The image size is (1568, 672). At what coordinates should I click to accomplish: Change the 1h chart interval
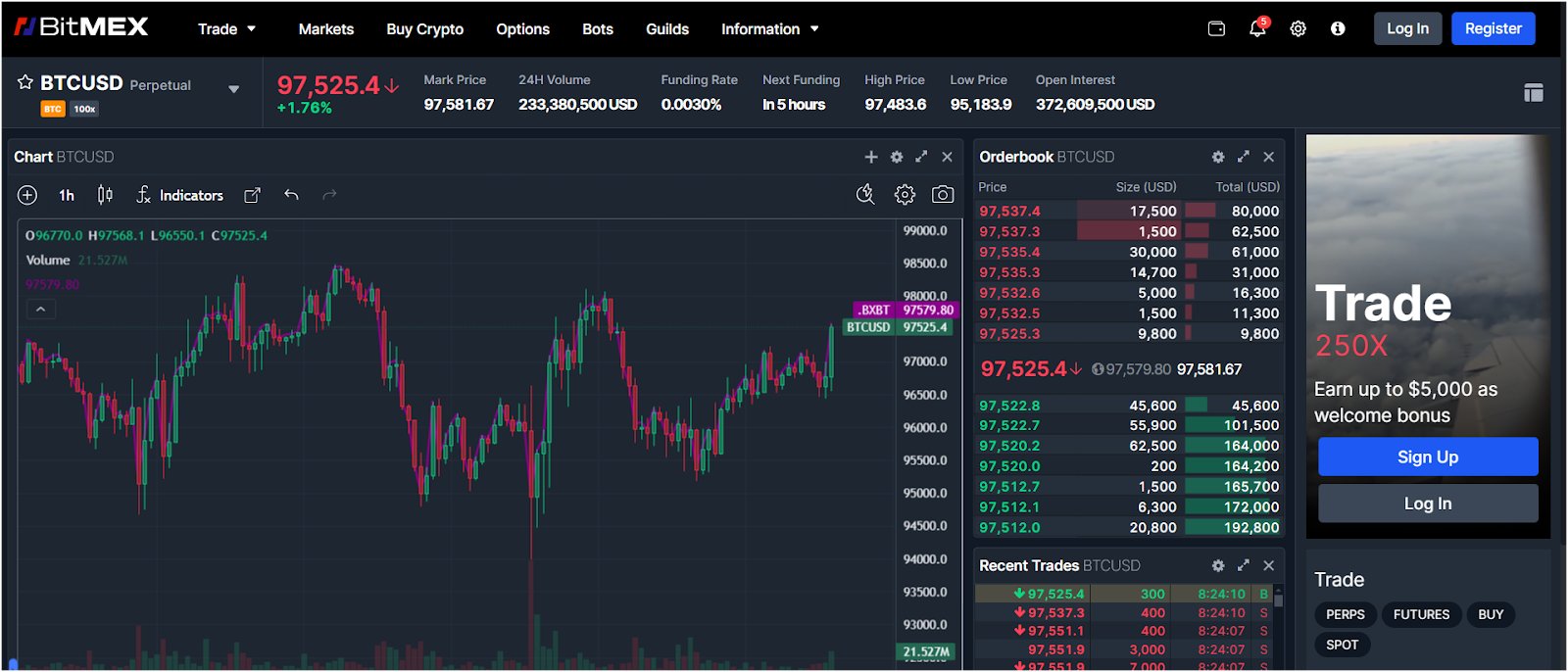67,195
